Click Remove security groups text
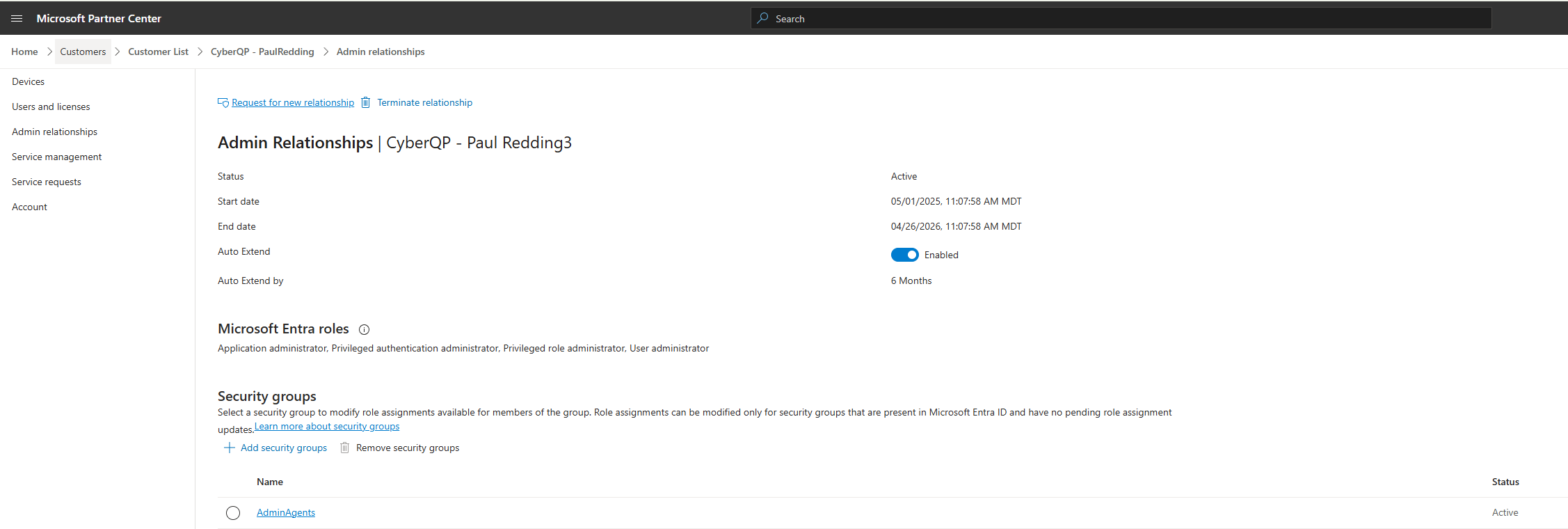 408,448
